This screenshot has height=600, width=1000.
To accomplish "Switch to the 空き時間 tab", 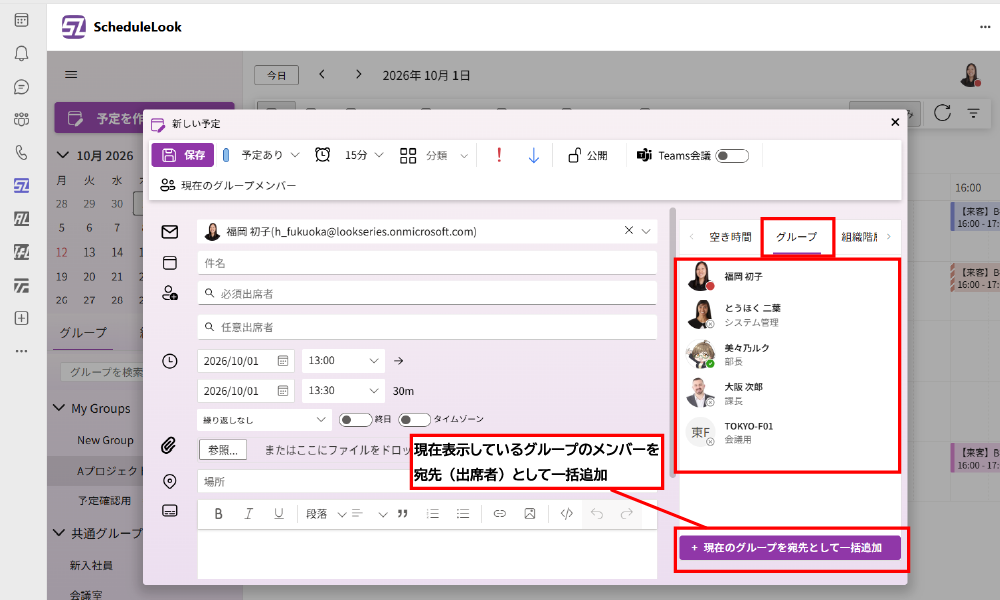I will pos(730,237).
